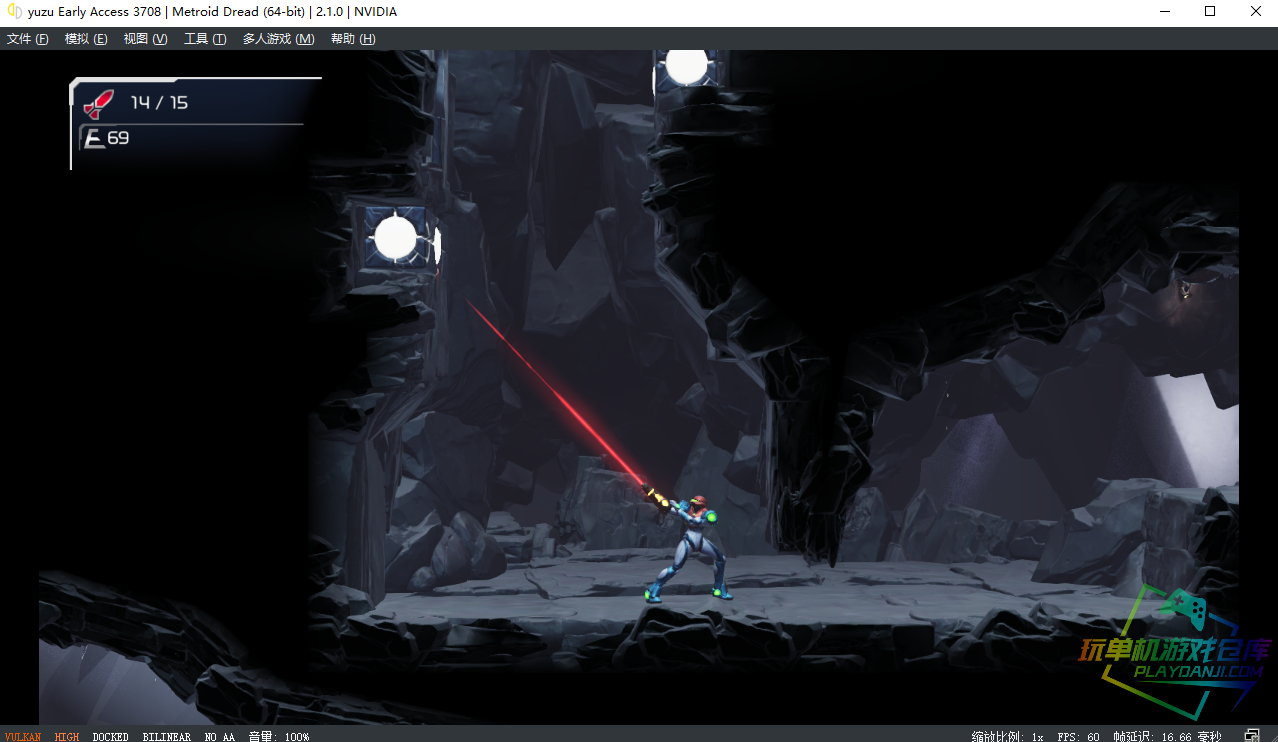The image size is (1278, 742).
Task: Click the multiplayer status icon in status bar
Action: (1252, 736)
